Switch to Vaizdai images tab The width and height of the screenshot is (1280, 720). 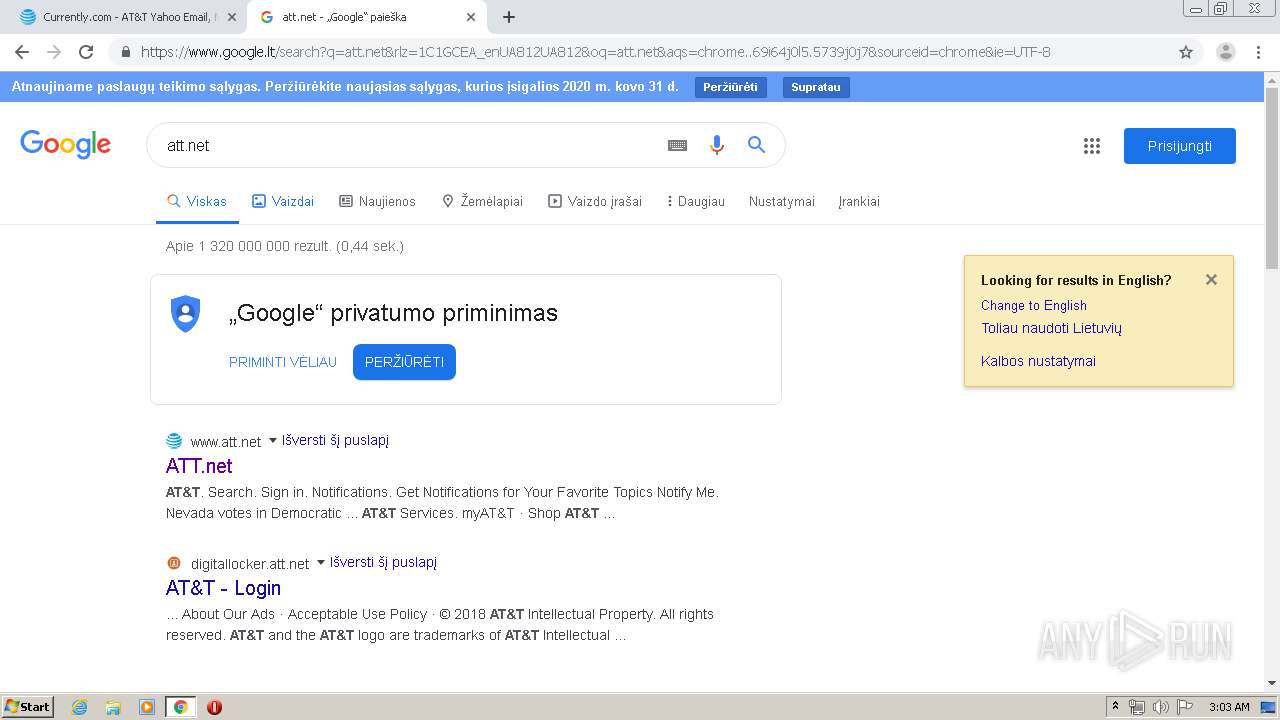tap(283, 201)
